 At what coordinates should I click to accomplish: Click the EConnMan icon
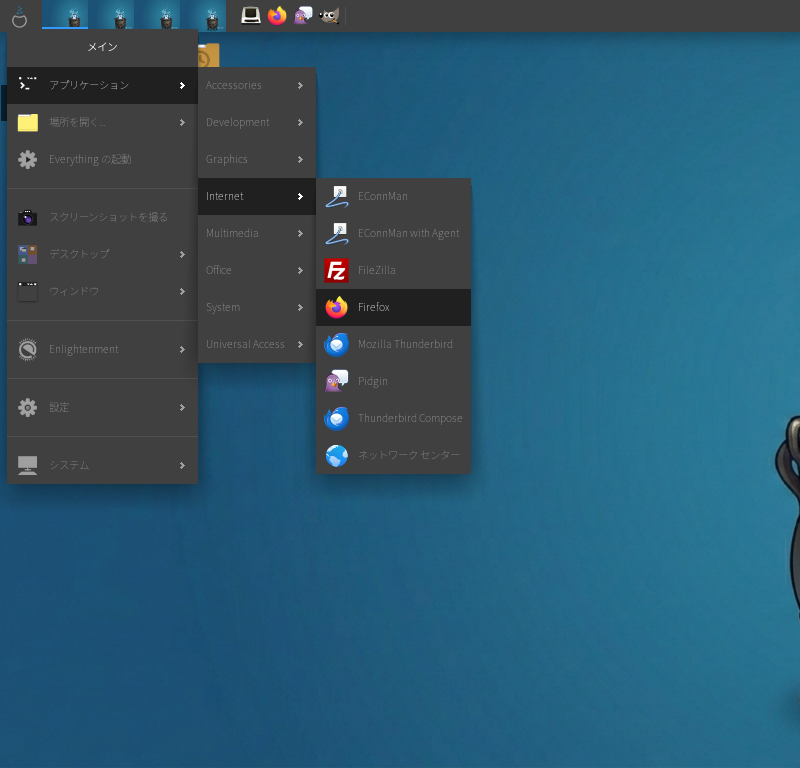[337, 196]
